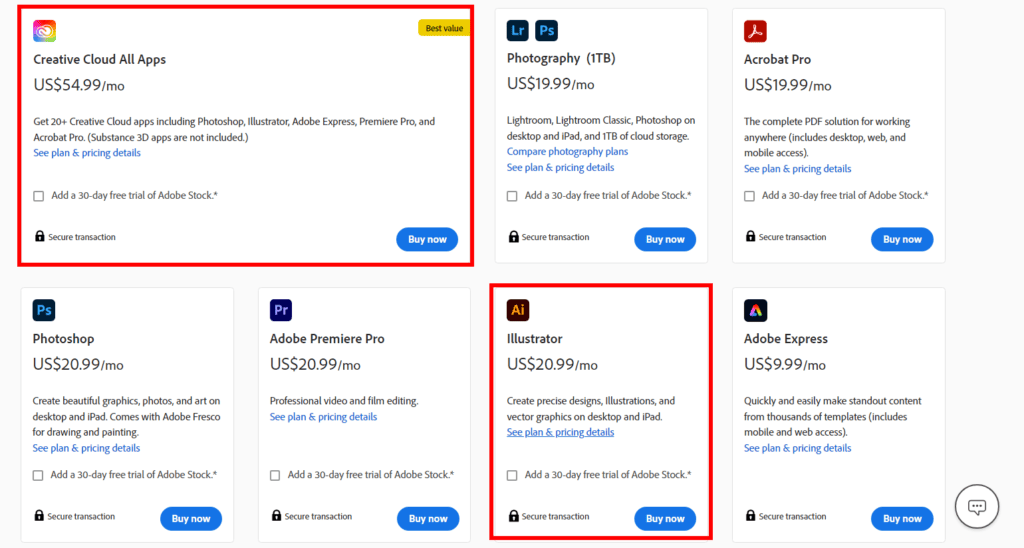Click the Best value yellow badge

pyautogui.click(x=444, y=28)
